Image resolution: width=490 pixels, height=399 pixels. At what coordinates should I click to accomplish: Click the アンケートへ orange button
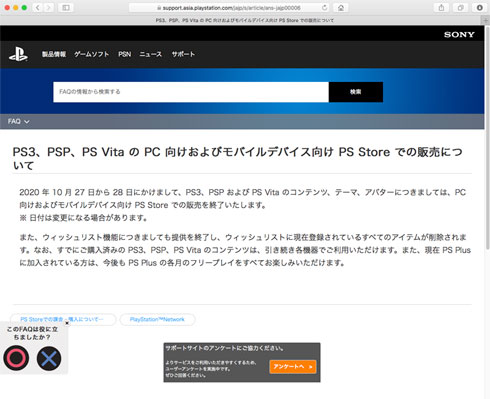293,367
